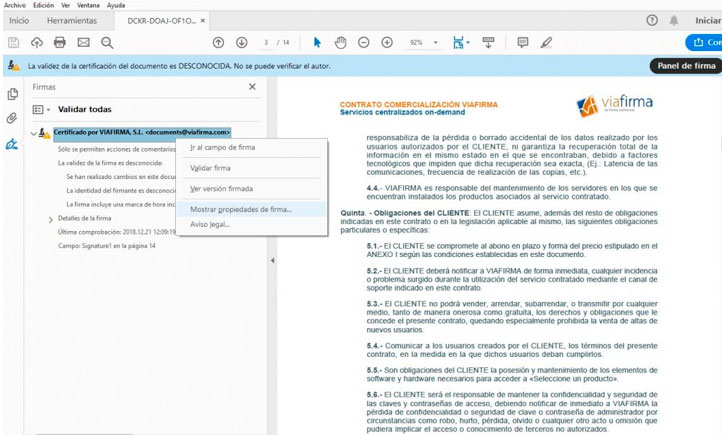
Task: Open the search magnifier tool
Action: (107, 42)
